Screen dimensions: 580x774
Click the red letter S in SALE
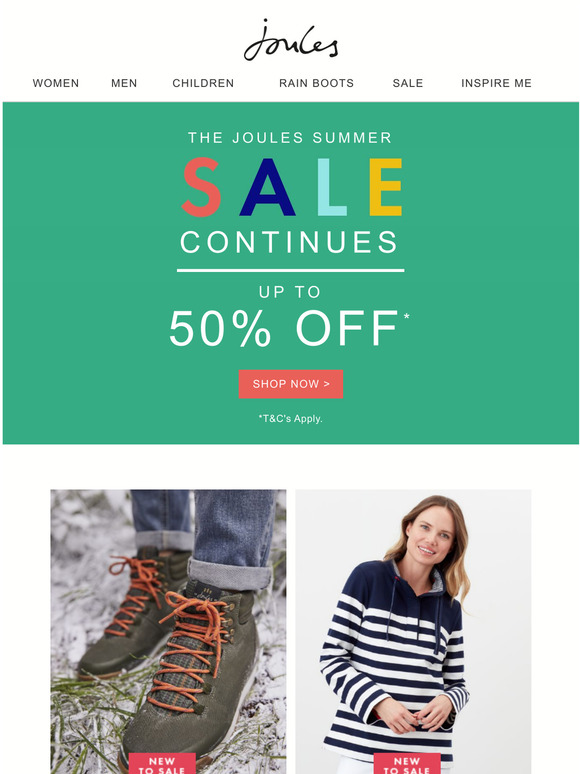coord(201,187)
